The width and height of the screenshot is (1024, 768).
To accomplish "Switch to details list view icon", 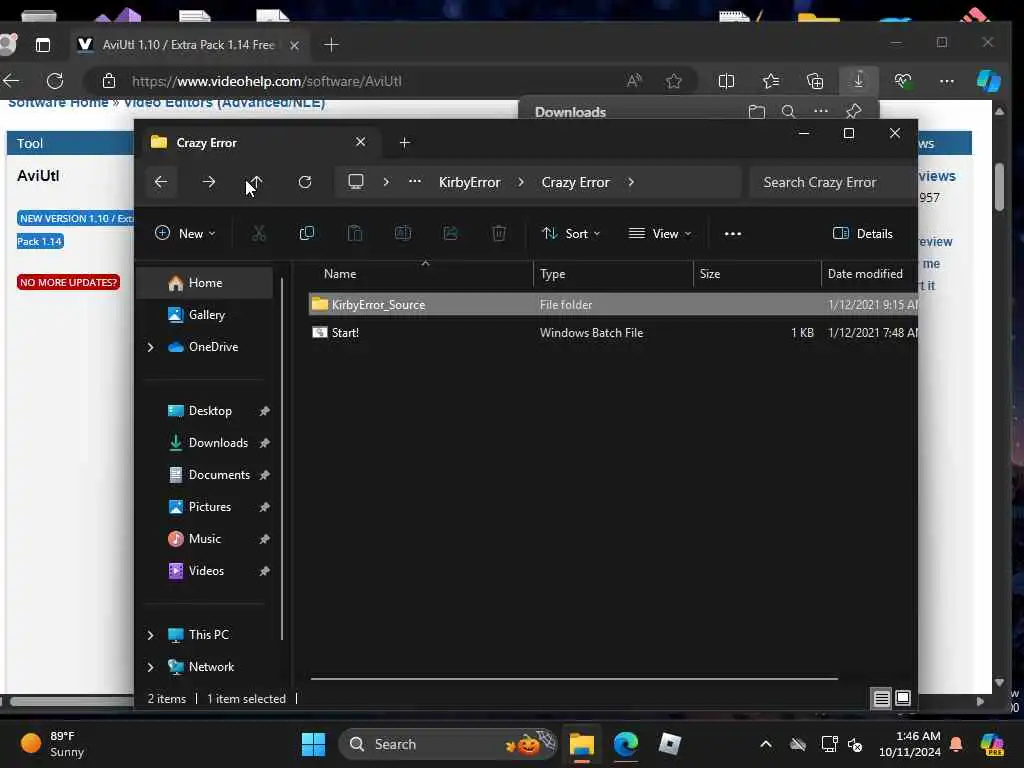I will 882,698.
